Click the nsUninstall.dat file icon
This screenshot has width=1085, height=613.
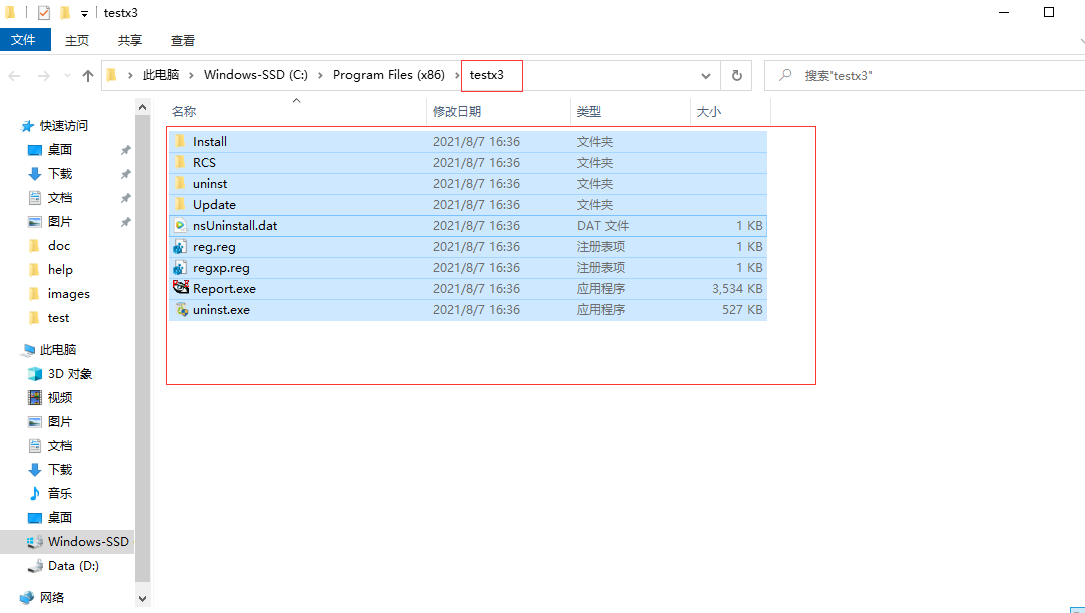[181, 226]
